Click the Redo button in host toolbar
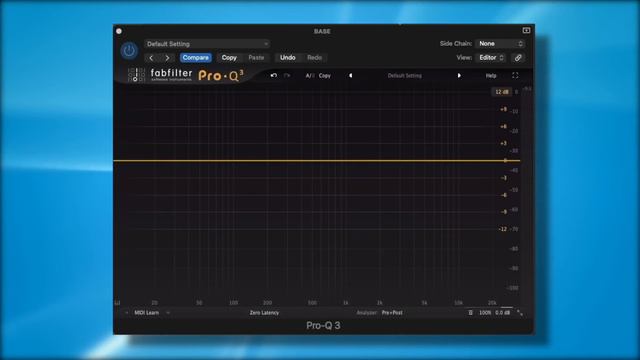The width and height of the screenshot is (640, 360). tap(314, 58)
